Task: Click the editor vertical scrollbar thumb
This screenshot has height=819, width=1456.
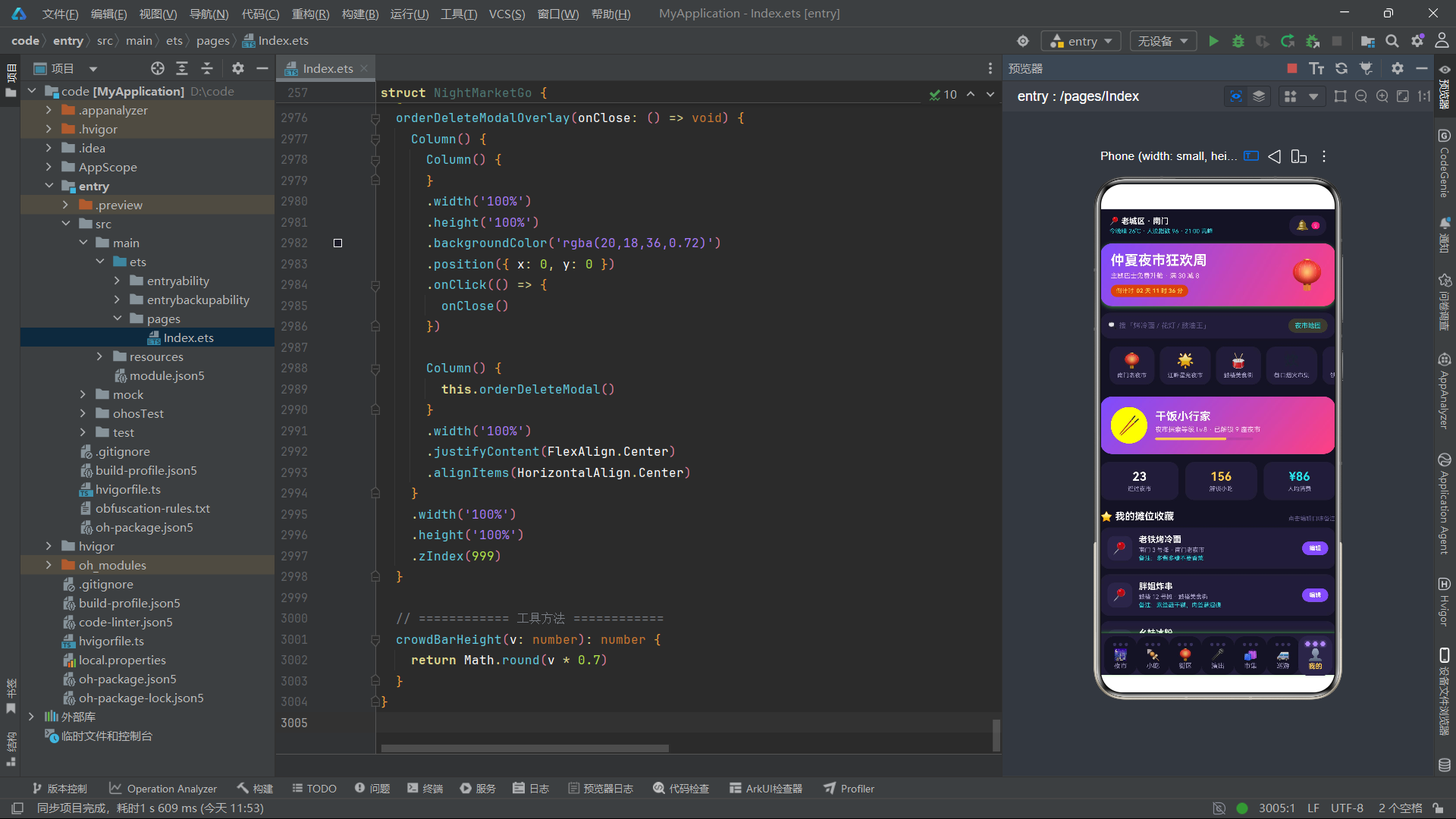Action: [x=996, y=735]
